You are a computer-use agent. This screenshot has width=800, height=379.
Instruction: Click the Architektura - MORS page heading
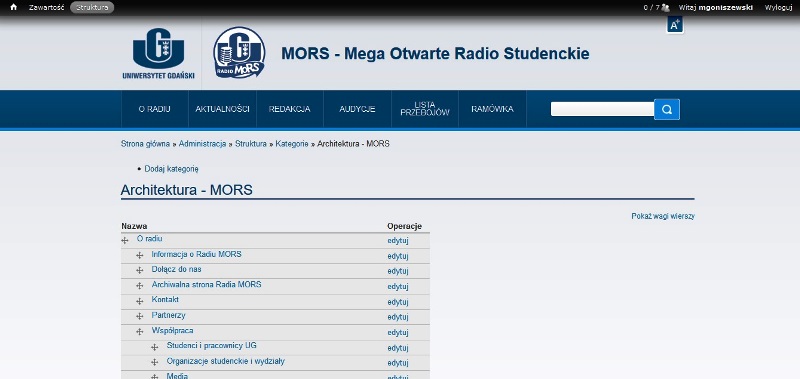(x=187, y=190)
